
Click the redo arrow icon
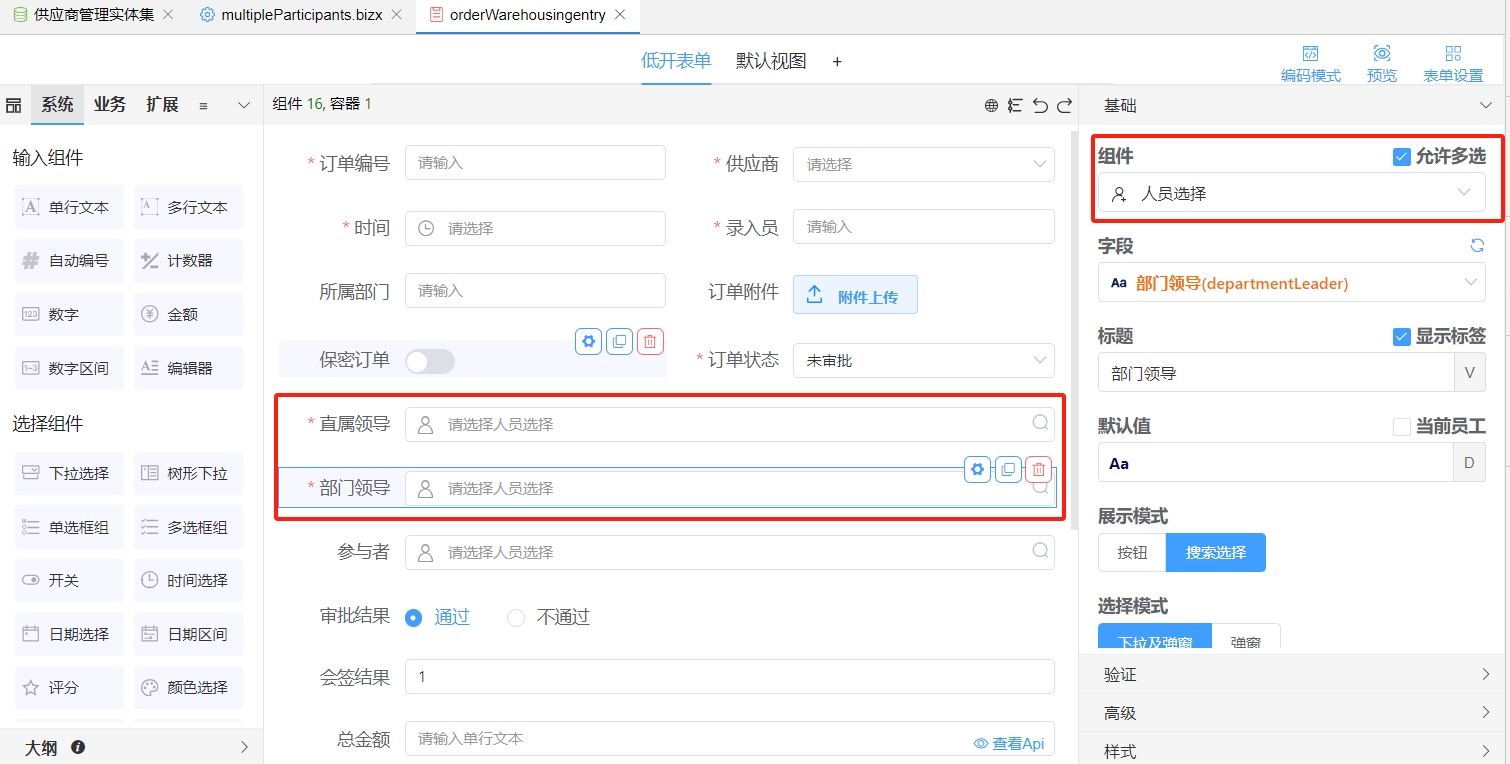pos(1064,105)
